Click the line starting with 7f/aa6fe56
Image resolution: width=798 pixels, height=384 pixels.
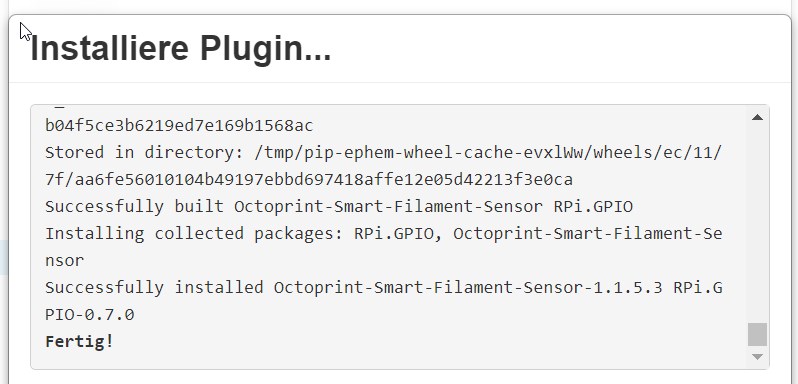(x=309, y=179)
